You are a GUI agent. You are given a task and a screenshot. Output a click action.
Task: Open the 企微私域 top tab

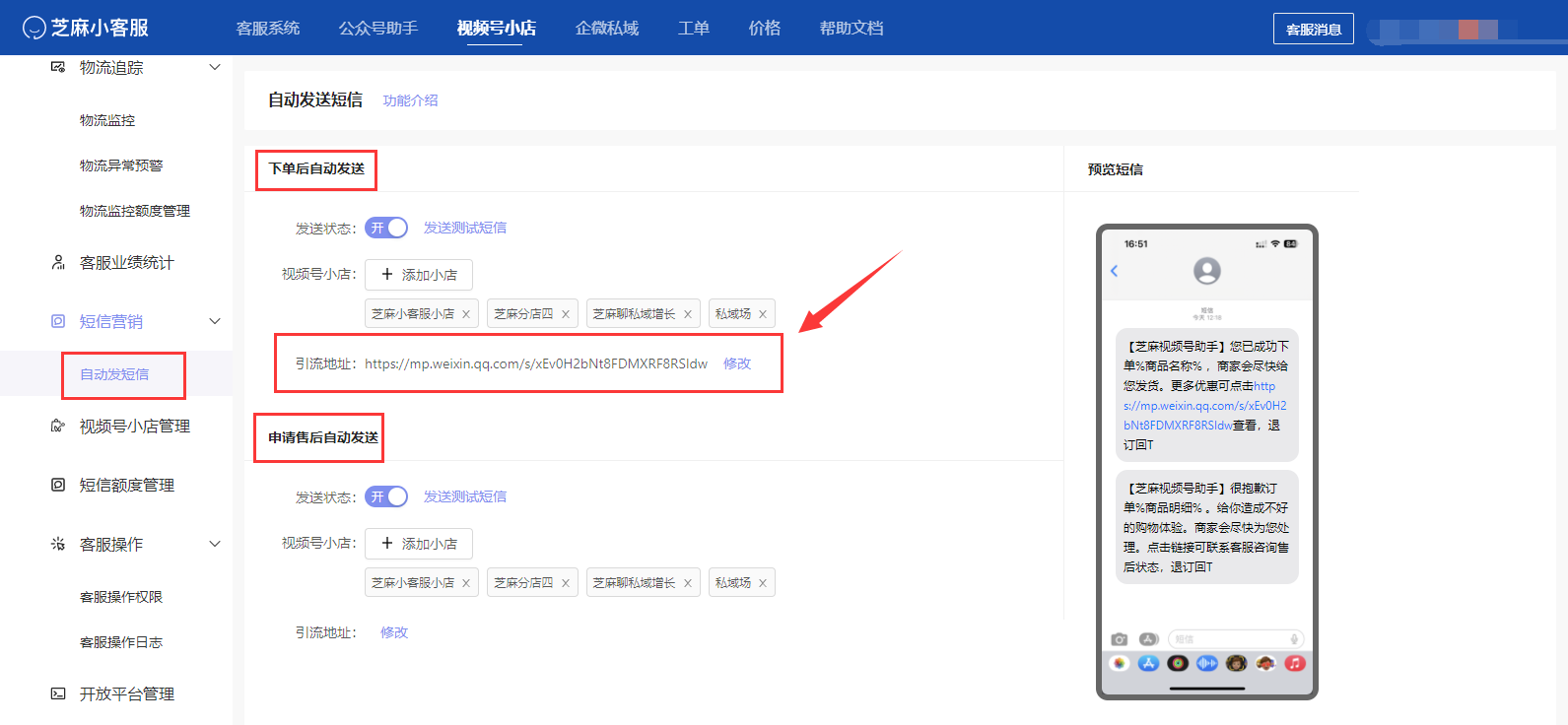click(607, 29)
